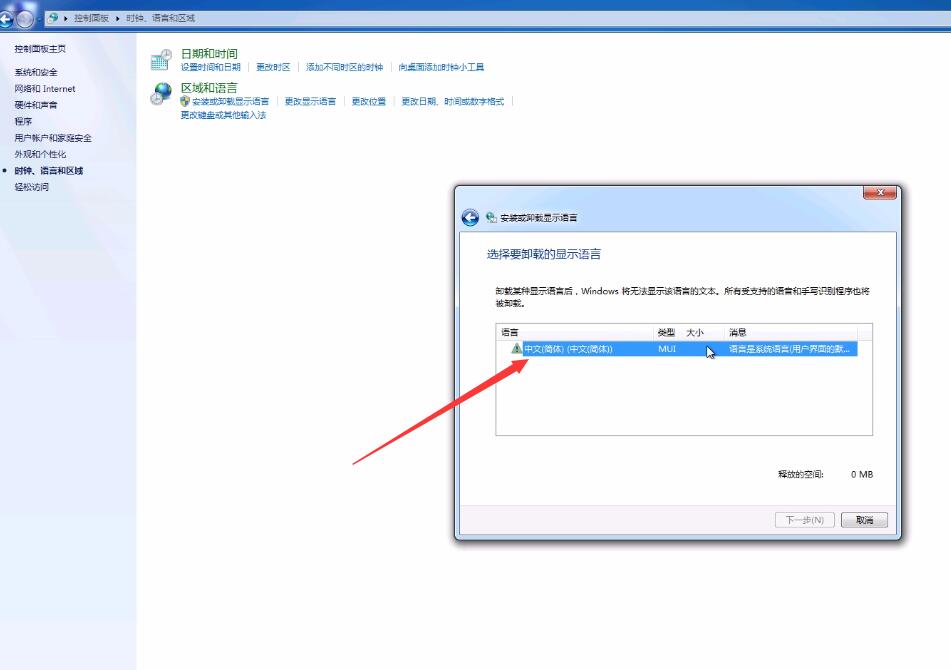Open 用户帐户和家庭安全 category in sidebar
Viewport: 951px width, 670px height.
53,138
